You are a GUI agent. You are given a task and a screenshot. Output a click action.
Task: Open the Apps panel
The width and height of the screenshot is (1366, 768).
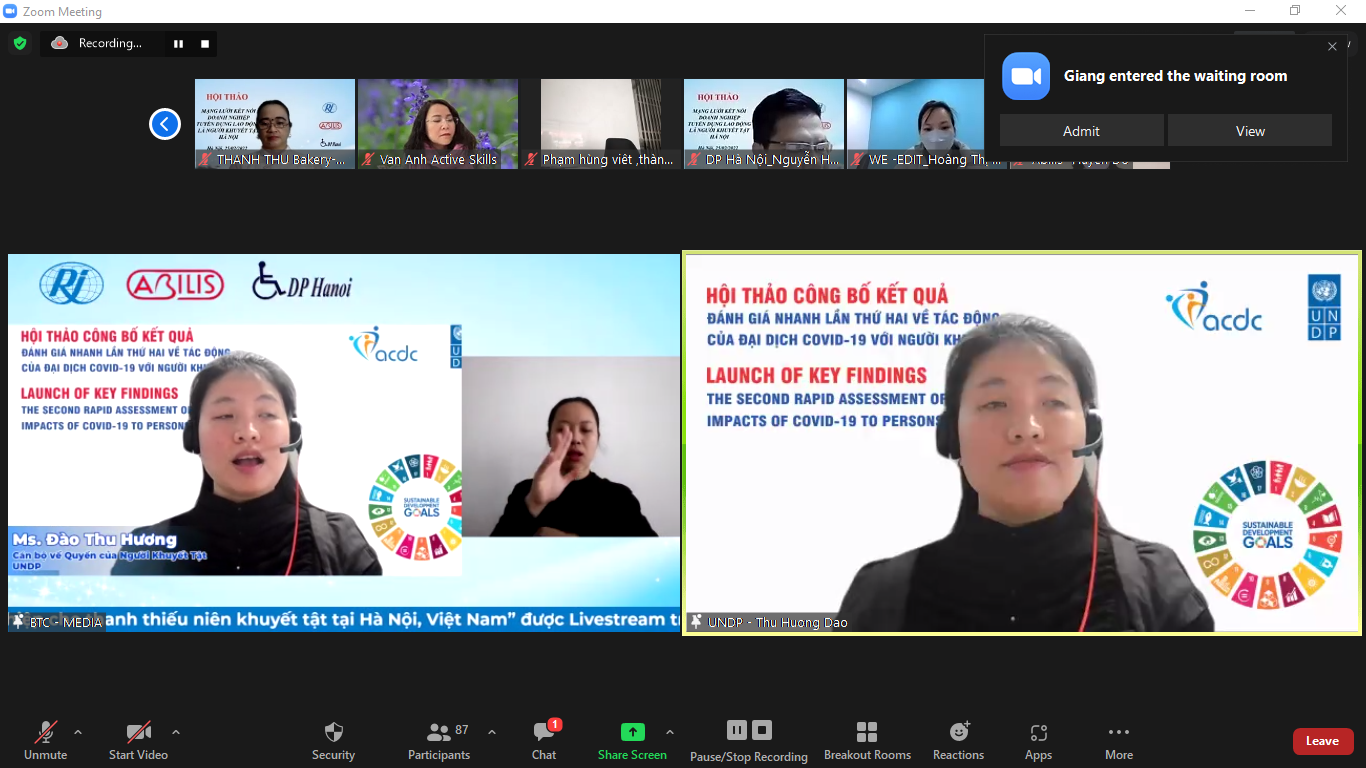(1038, 741)
